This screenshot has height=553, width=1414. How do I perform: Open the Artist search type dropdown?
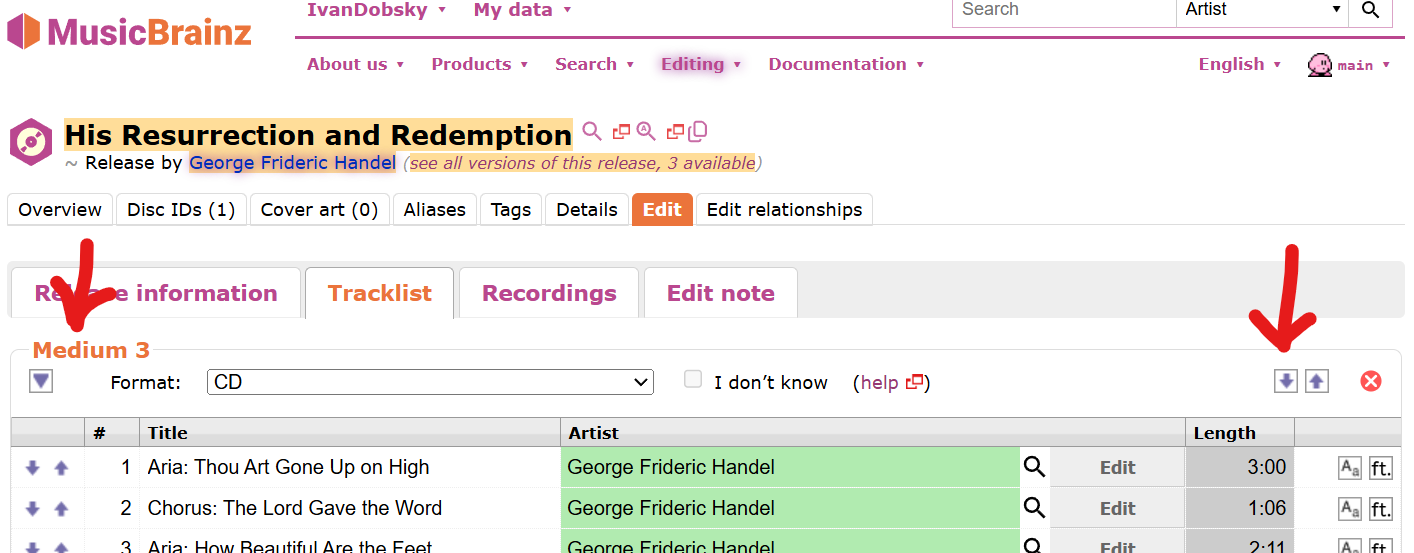pos(1262,10)
